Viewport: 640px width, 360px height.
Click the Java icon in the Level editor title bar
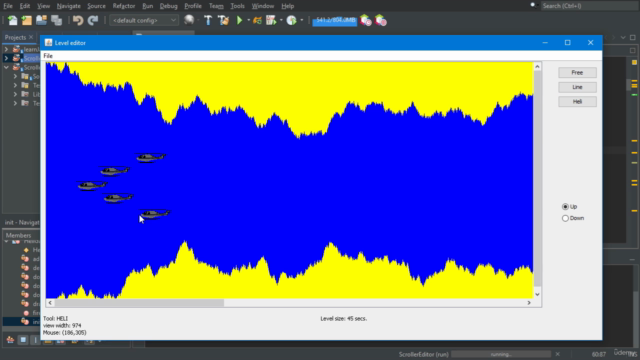click(49, 42)
